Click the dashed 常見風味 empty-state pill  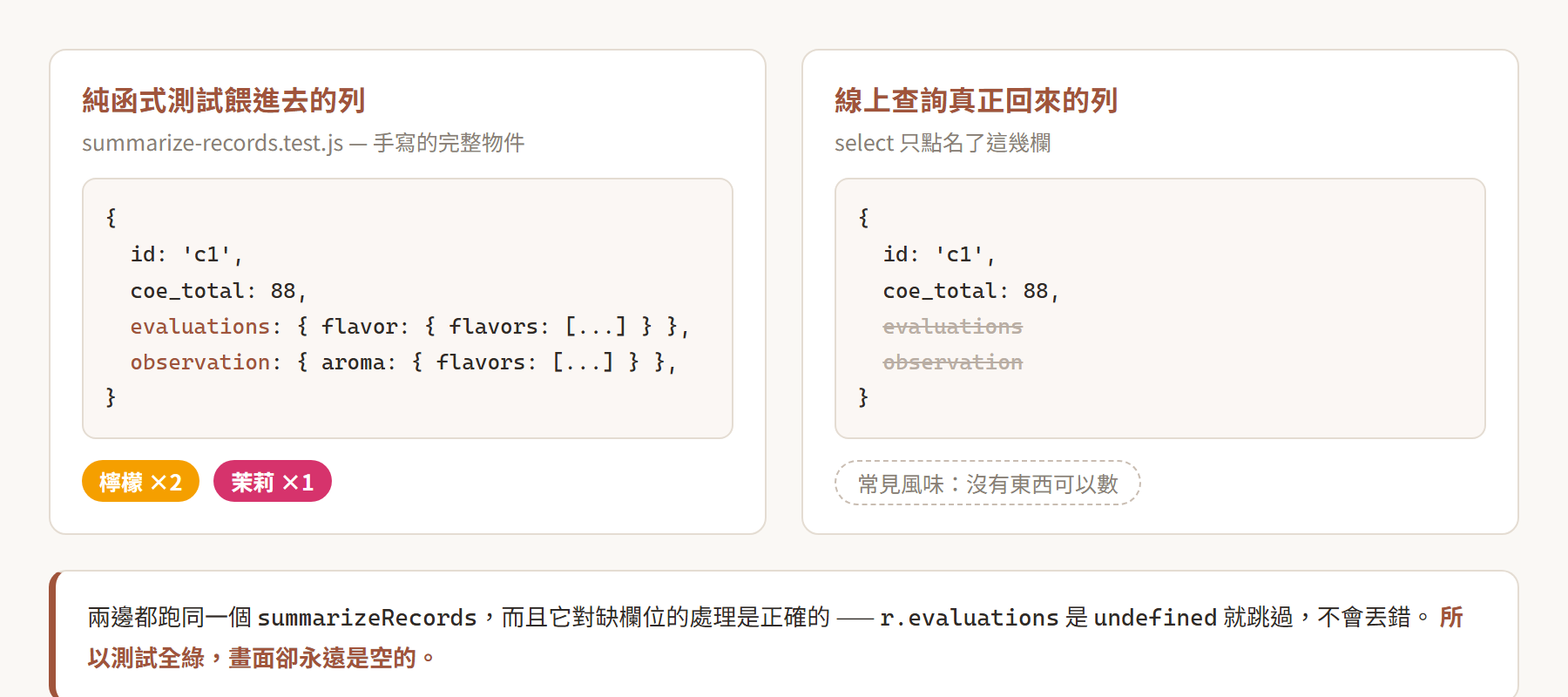click(987, 483)
